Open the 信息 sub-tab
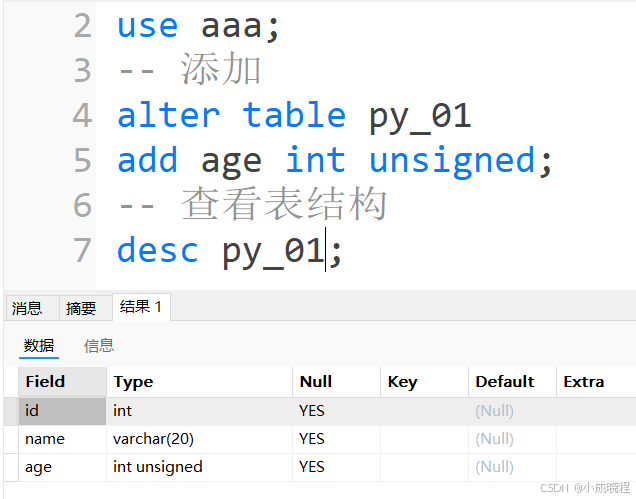This screenshot has width=636, height=499. (x=99, y=345)
